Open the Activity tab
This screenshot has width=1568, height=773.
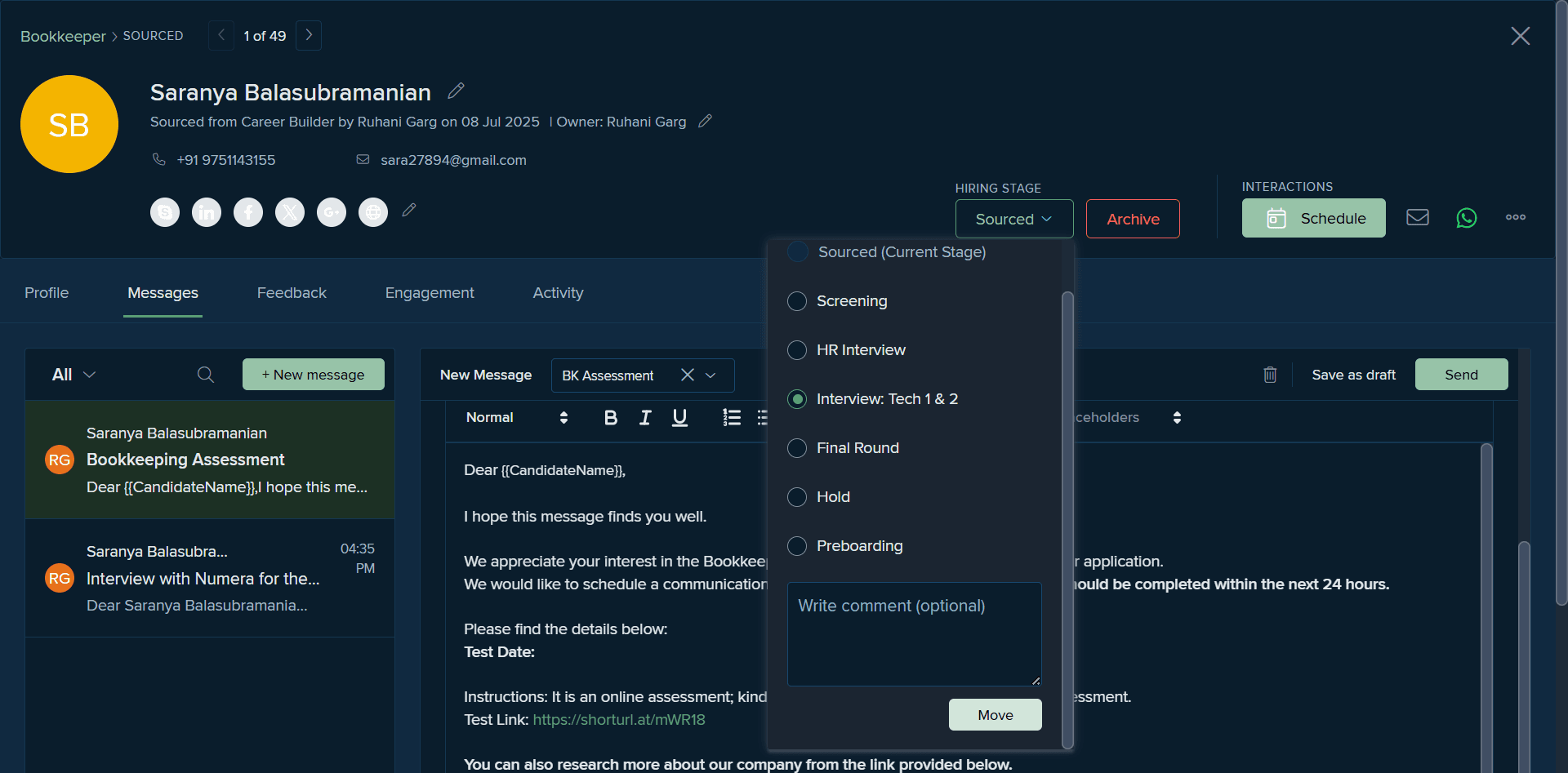point(558,293)
